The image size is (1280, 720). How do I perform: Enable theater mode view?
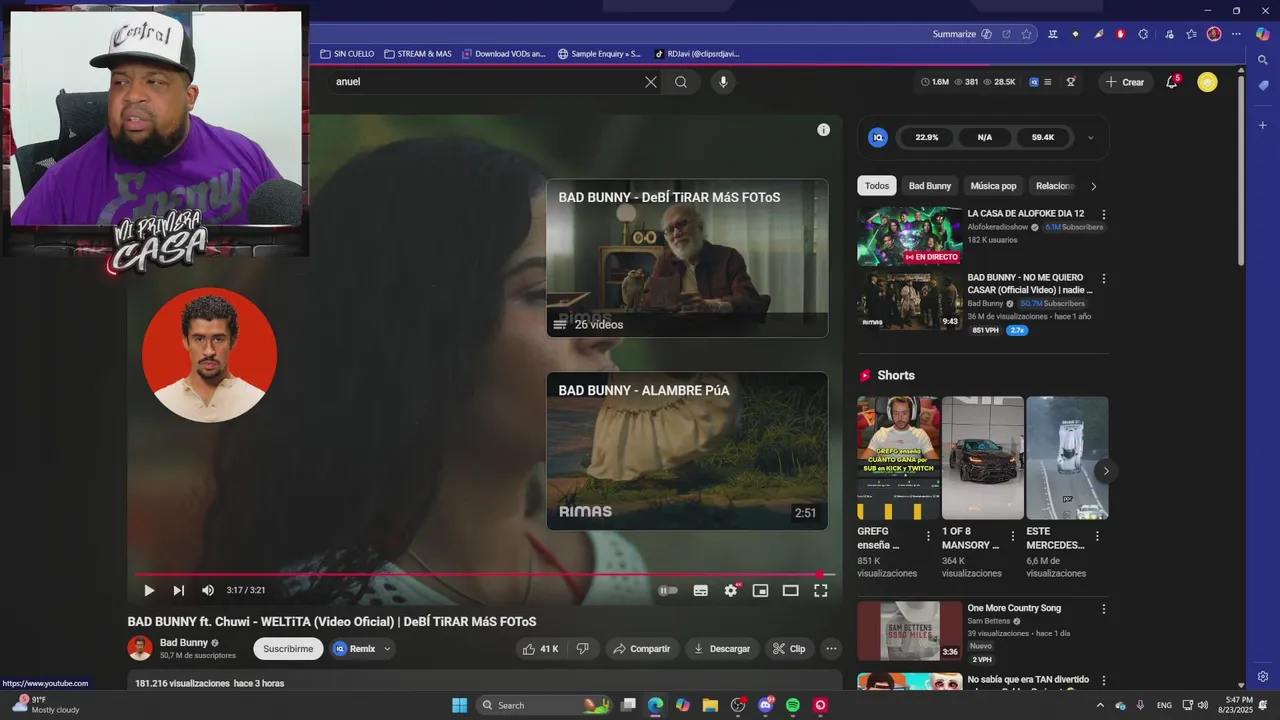pyautogui.click(x=790, y=590)
